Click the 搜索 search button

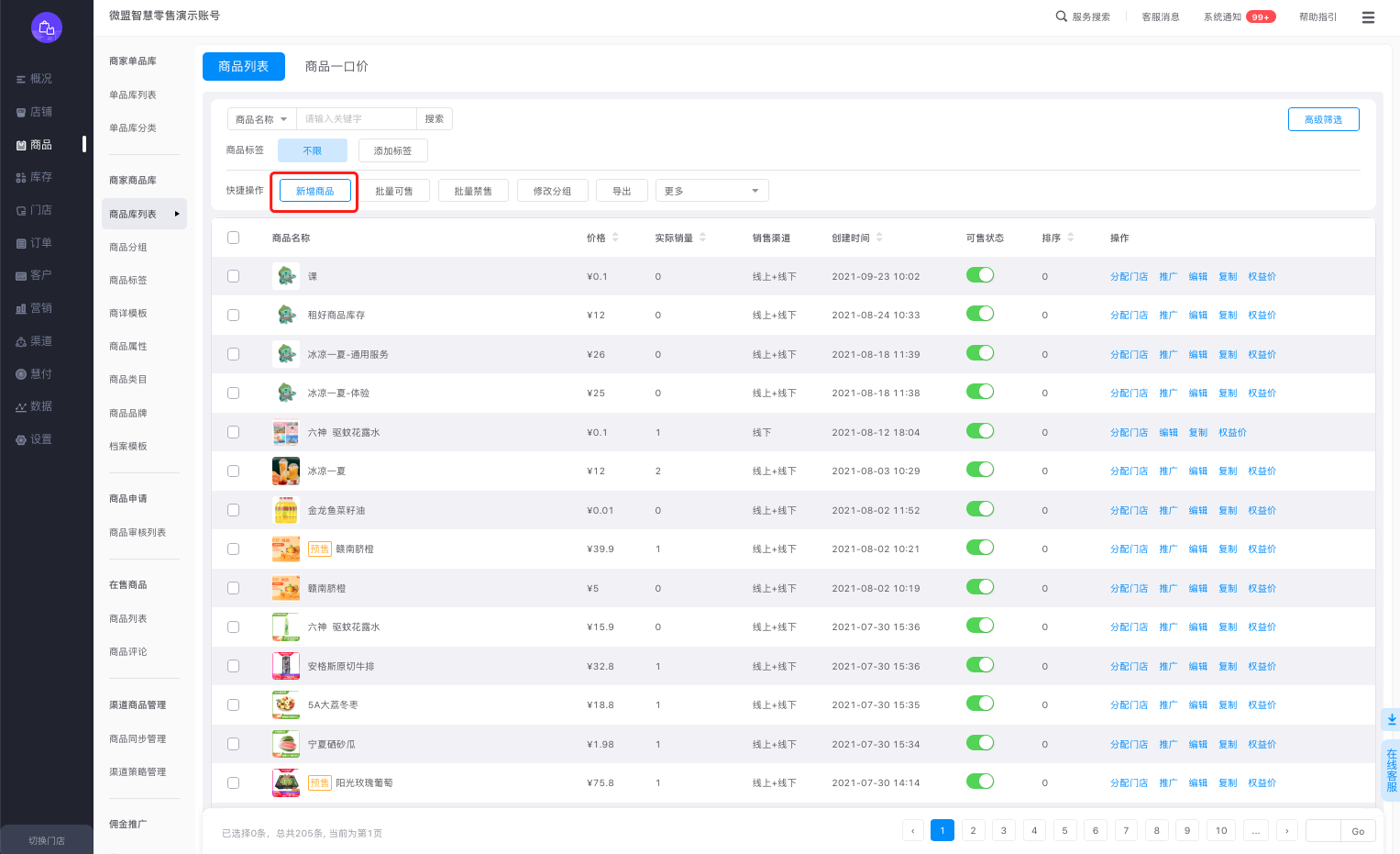point(435,119)
